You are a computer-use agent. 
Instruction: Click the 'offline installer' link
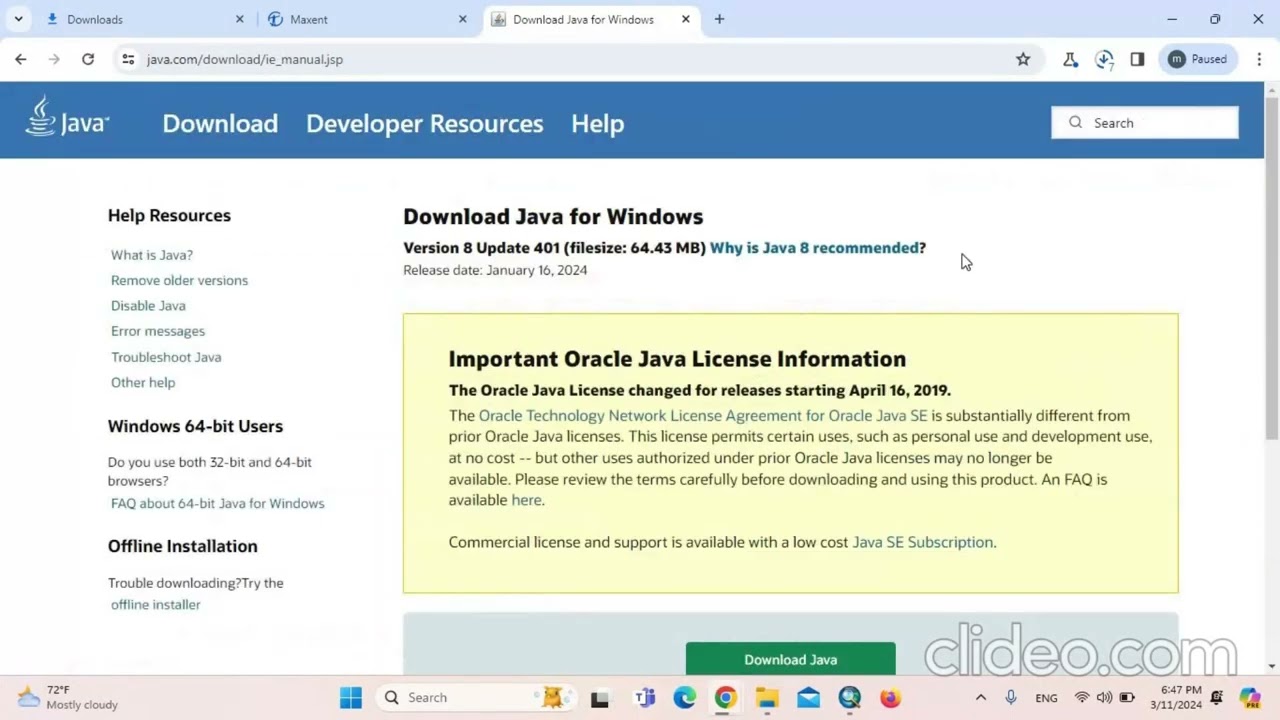coord(156,604)
